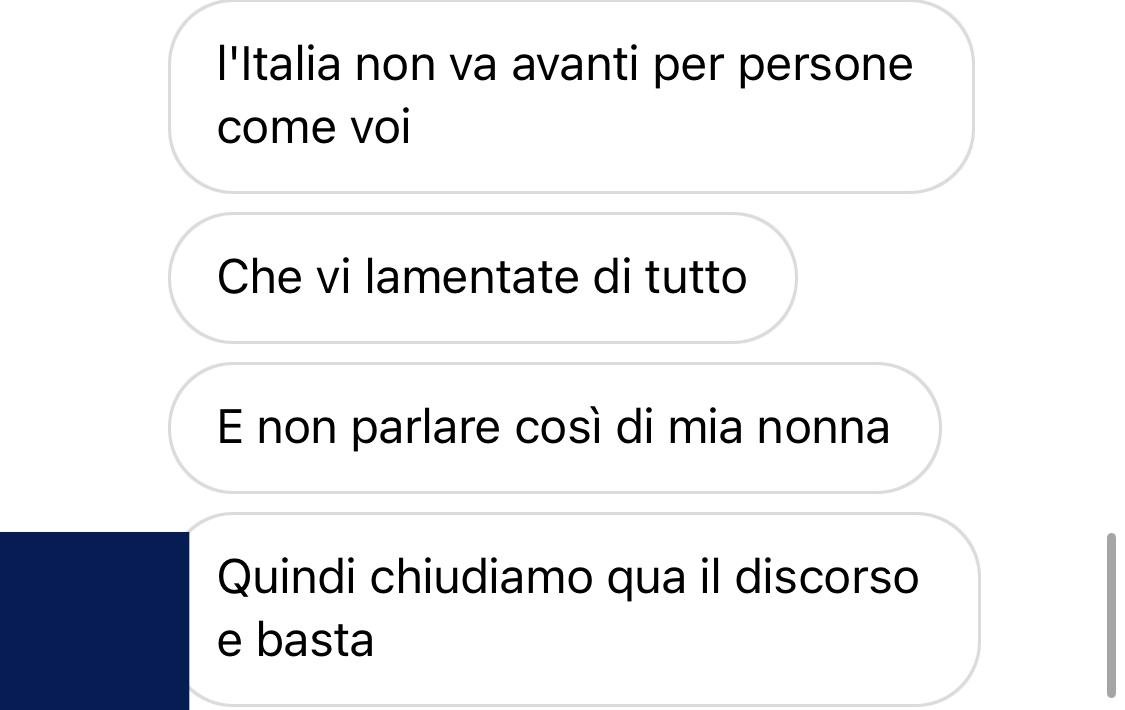Click the word 'l'Italia' in the top message
The height and width of the screenshot is (710, 1125).
click(x=278, y=64)
